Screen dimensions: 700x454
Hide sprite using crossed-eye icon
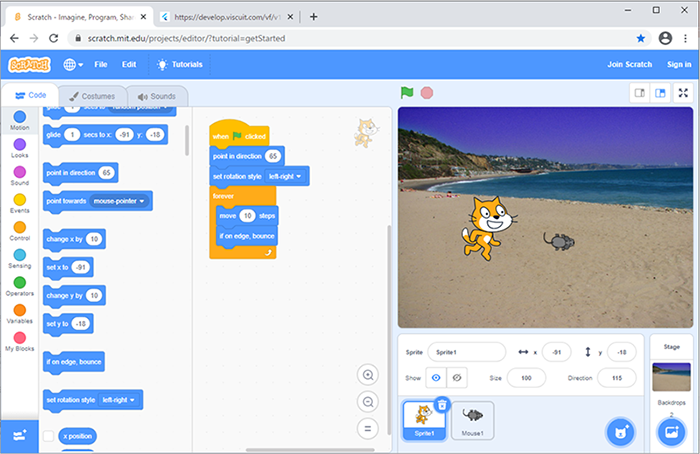coord(457,378)
